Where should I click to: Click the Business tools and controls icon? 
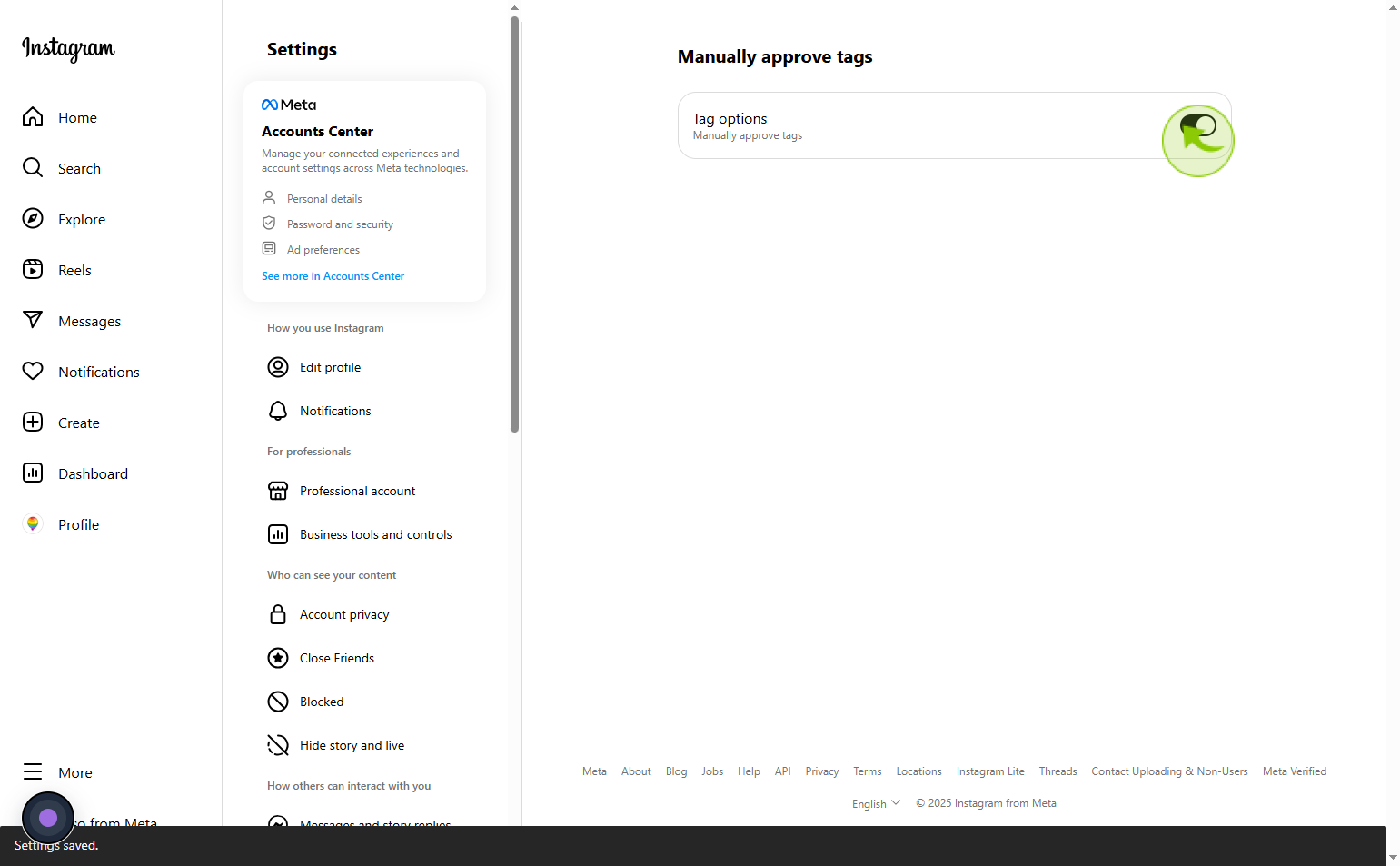278,534
